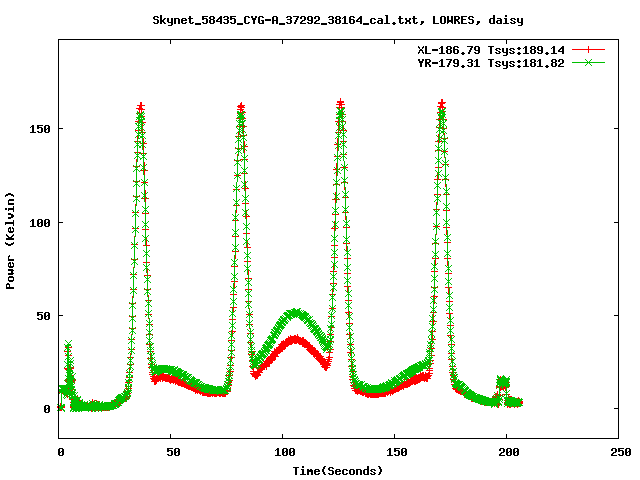Click the small calibration spike near 4 seconds
Image resolution: width=640 pixels, height=480 pixels.
69,345
